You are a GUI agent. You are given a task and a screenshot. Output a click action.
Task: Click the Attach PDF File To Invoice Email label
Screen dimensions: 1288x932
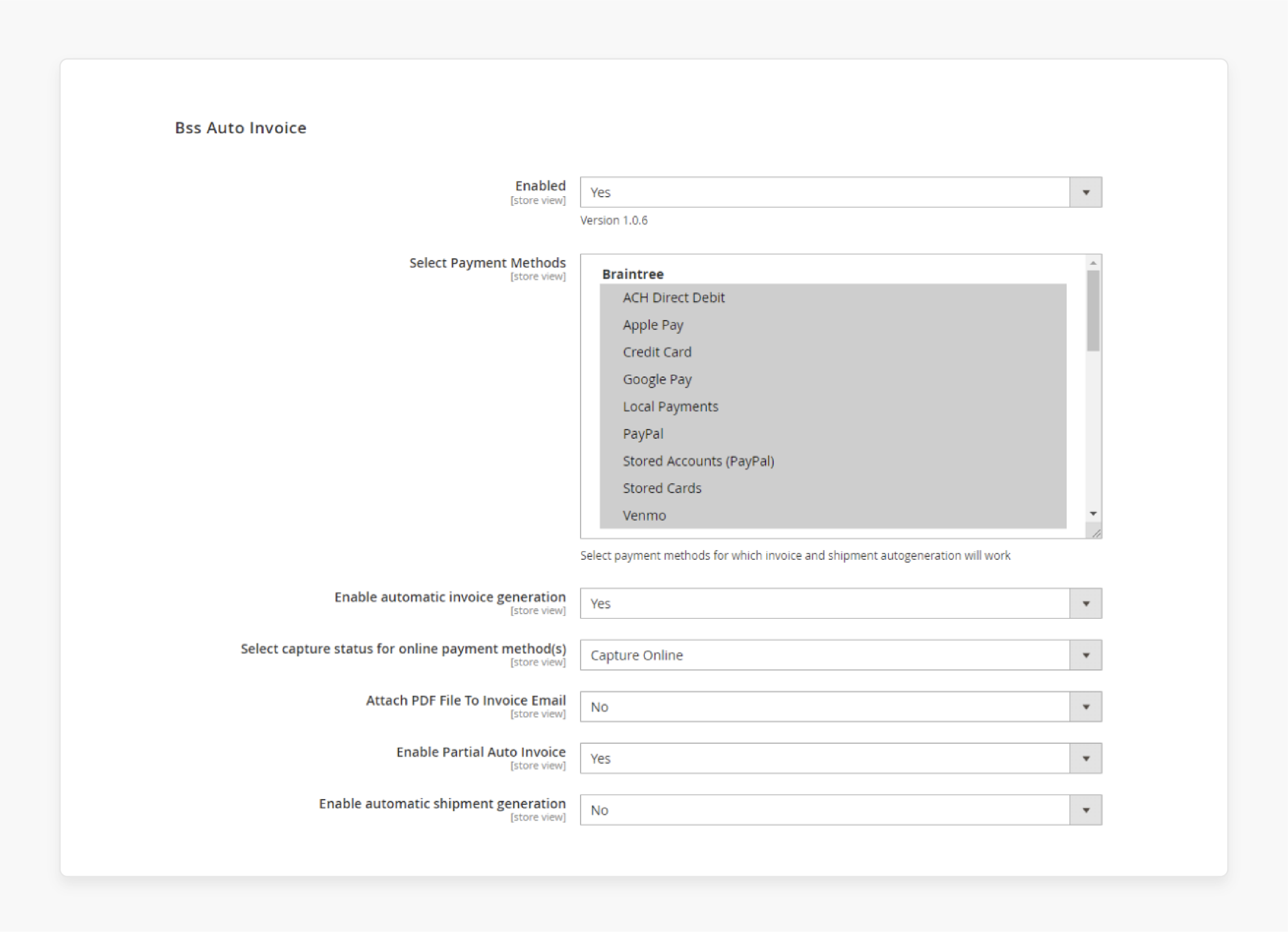tap(466, 700)
